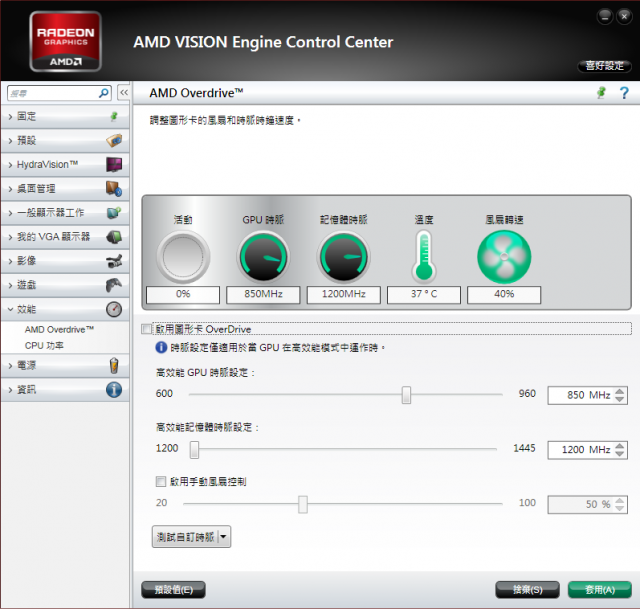Click the 40% fan speed readout

504,294
